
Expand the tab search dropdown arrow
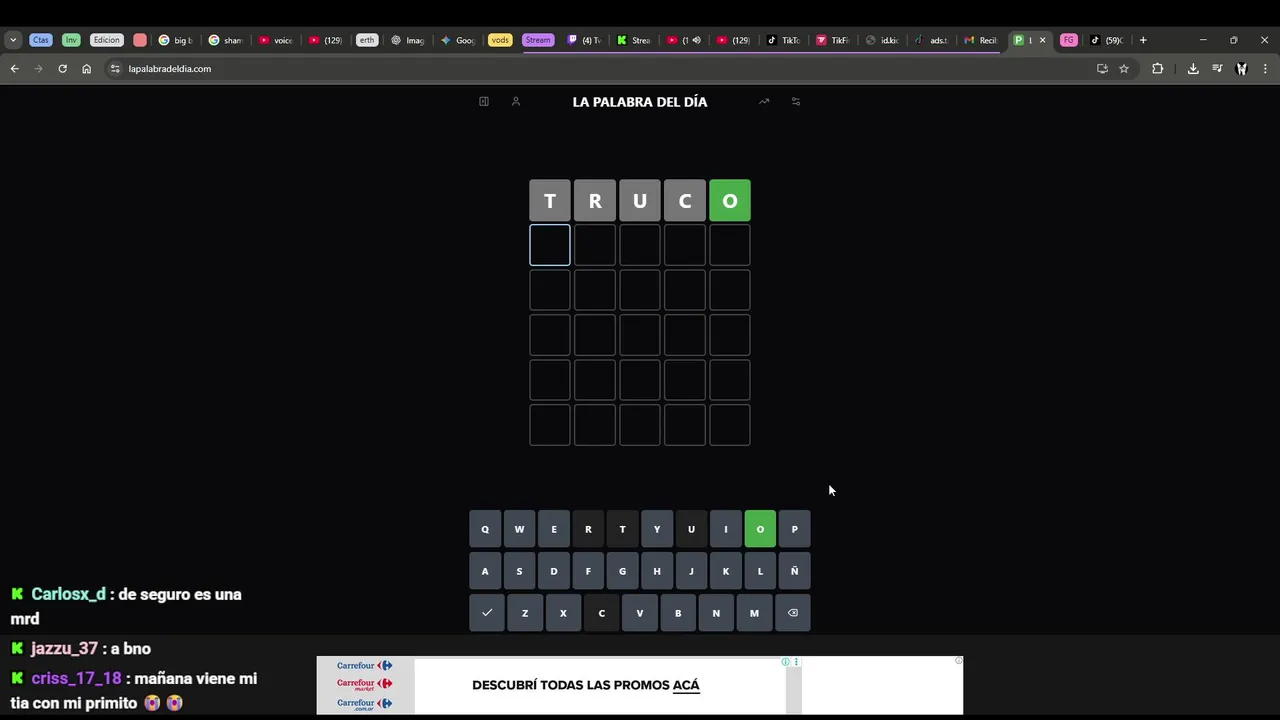pyautogui.click(x=13, y=40)
